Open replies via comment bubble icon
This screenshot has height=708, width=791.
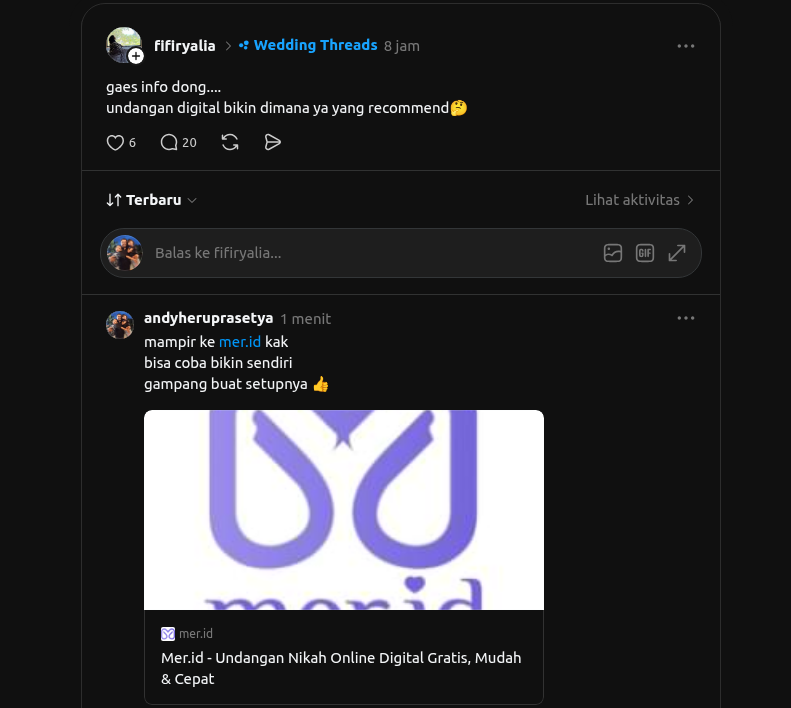click(x=168, y=143)
